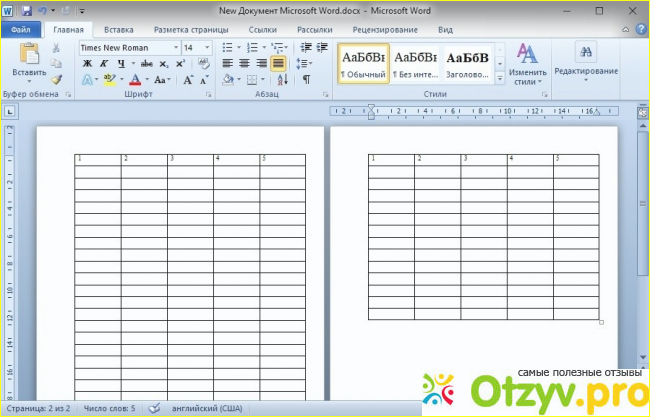Click the Change Styles (Изменить стили) icon
This screenshot has height=417, width=650.
[x=526, y=60]
